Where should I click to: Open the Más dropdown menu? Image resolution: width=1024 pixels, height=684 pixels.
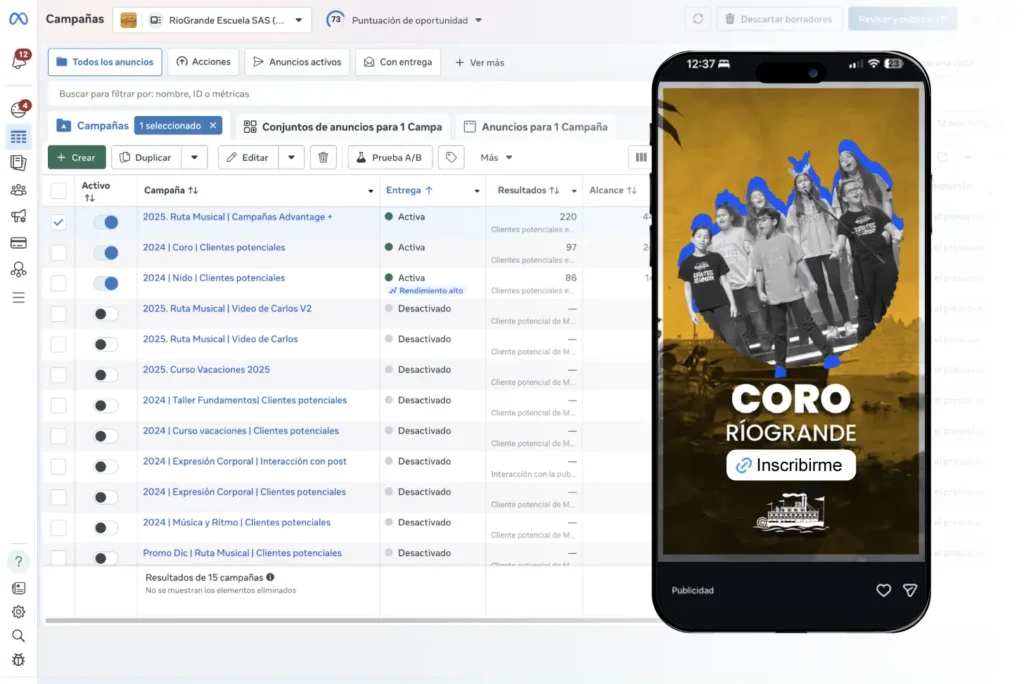coord(496,157)
